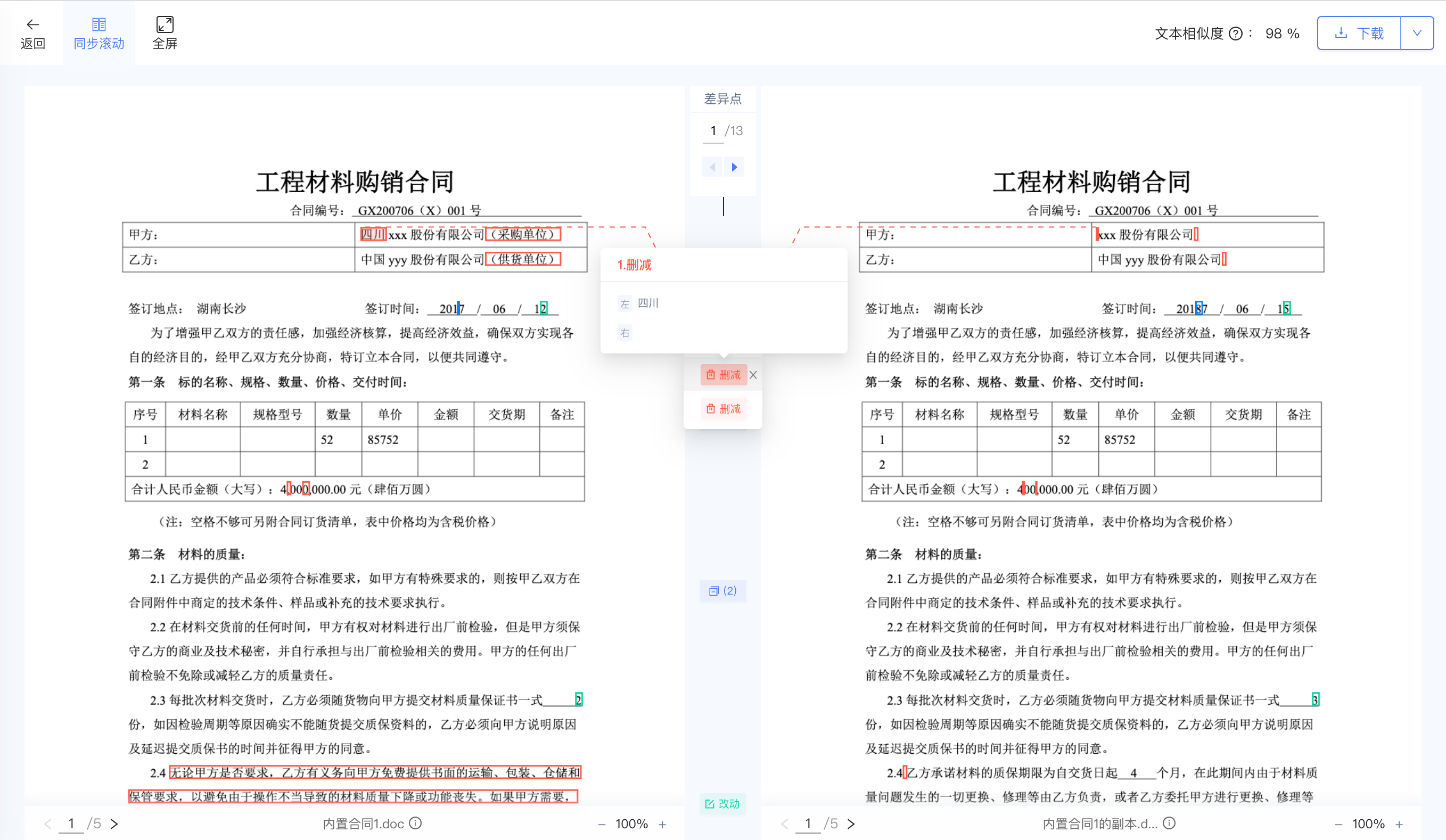Click the back arrow to return
Screen dimensions: 1446x840
point(32,24)
